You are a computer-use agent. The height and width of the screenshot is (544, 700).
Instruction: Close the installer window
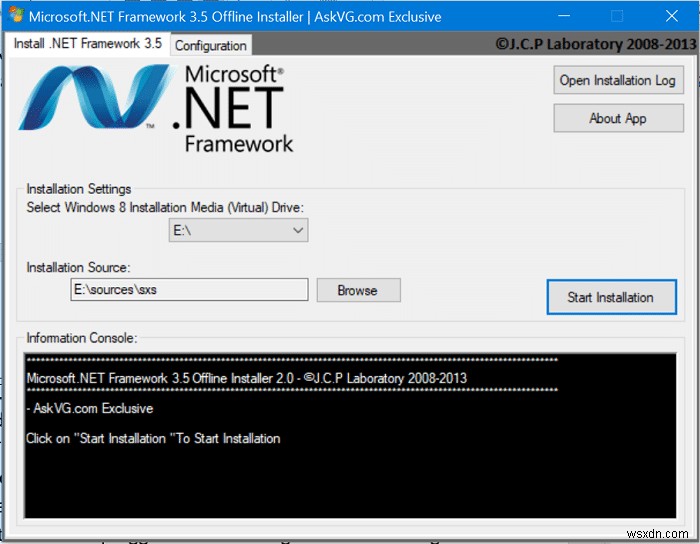coord(671,16)
